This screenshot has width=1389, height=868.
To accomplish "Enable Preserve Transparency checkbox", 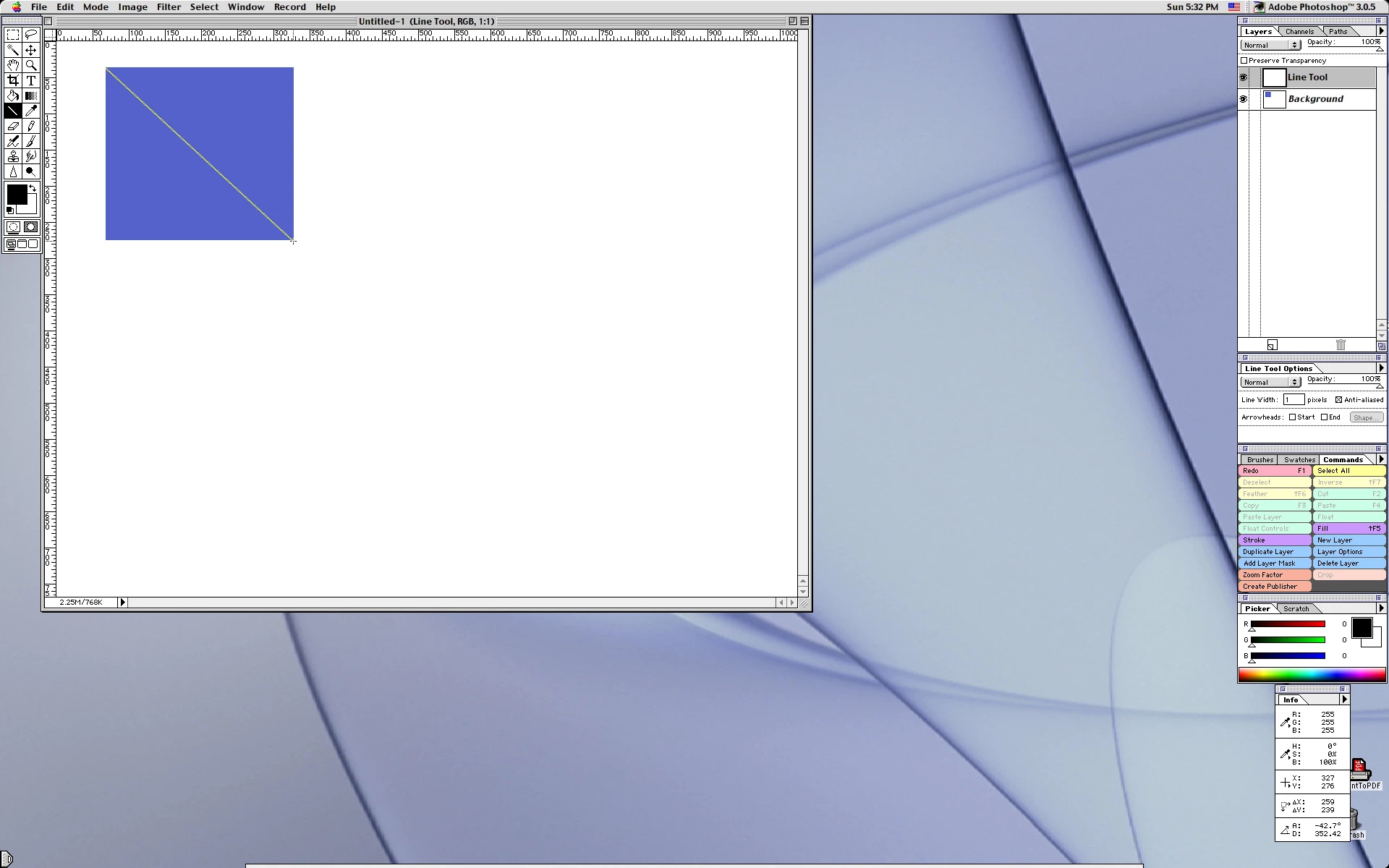I will (1244, 61).
